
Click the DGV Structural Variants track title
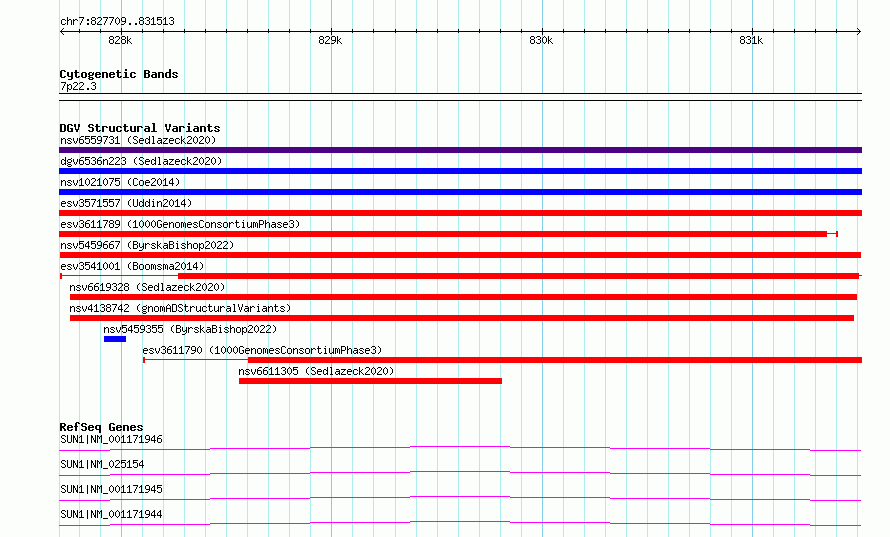point(140,128)
